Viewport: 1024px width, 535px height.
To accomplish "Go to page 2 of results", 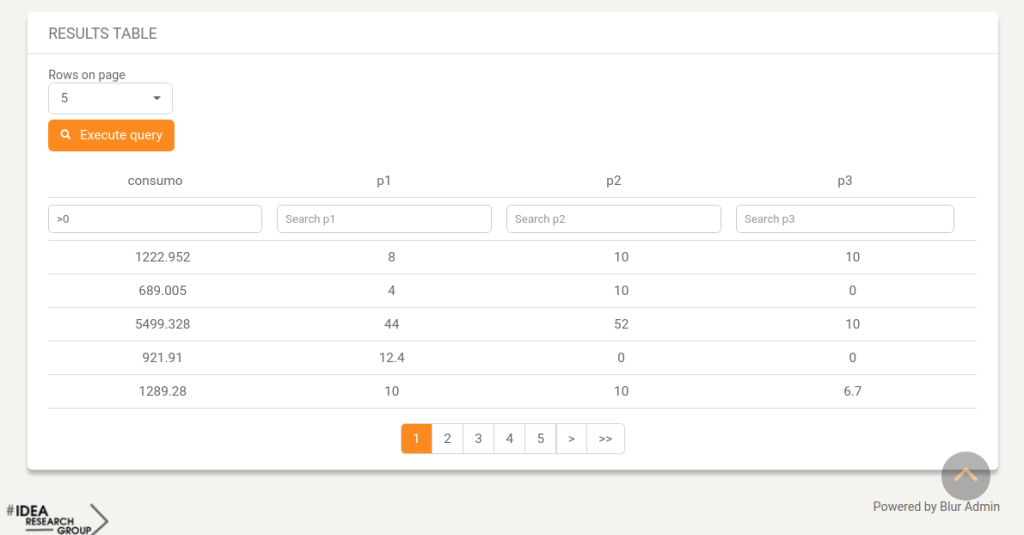I will (x=447, y=438).
